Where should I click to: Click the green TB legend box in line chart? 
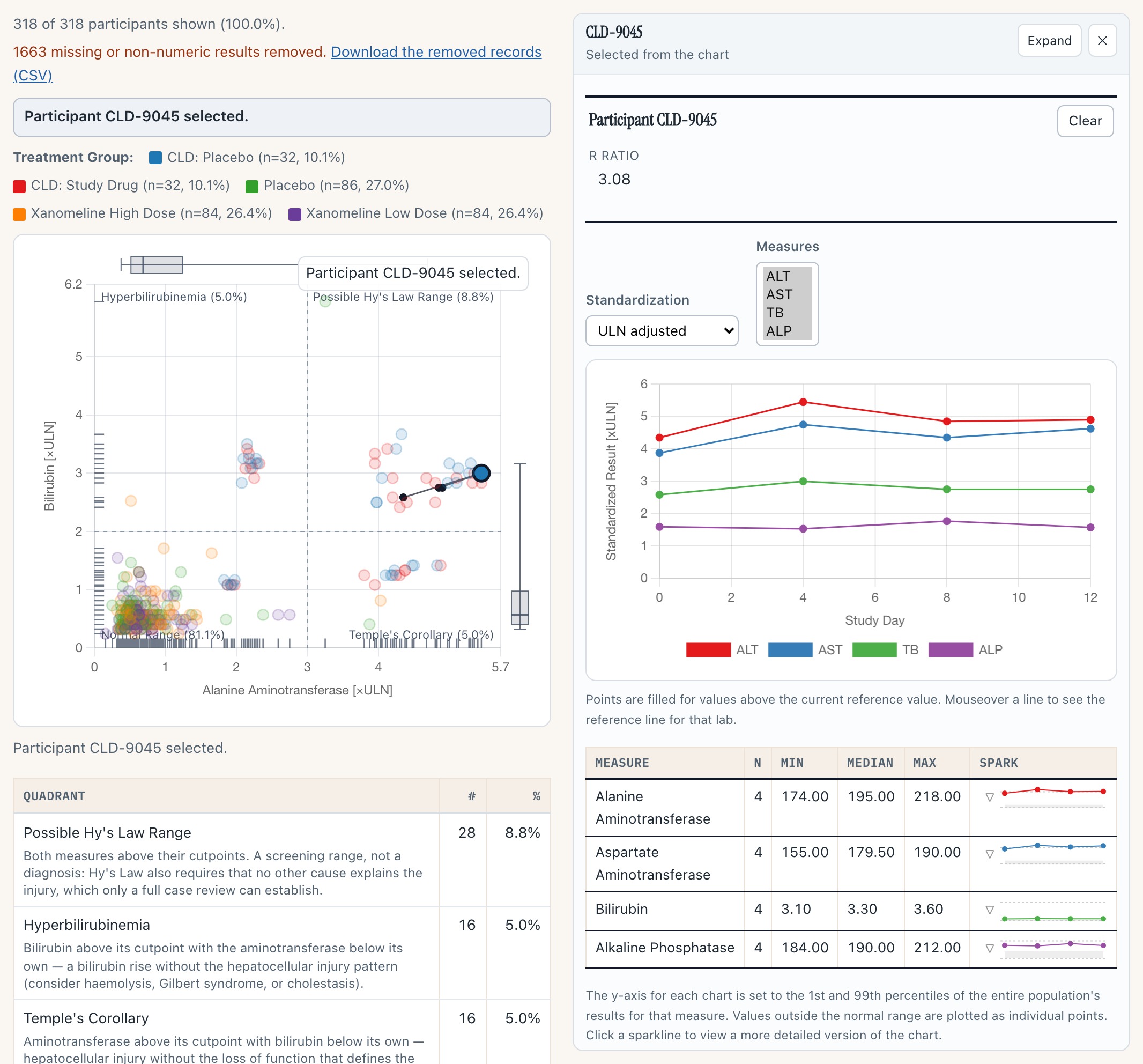[x=874, y=650]
